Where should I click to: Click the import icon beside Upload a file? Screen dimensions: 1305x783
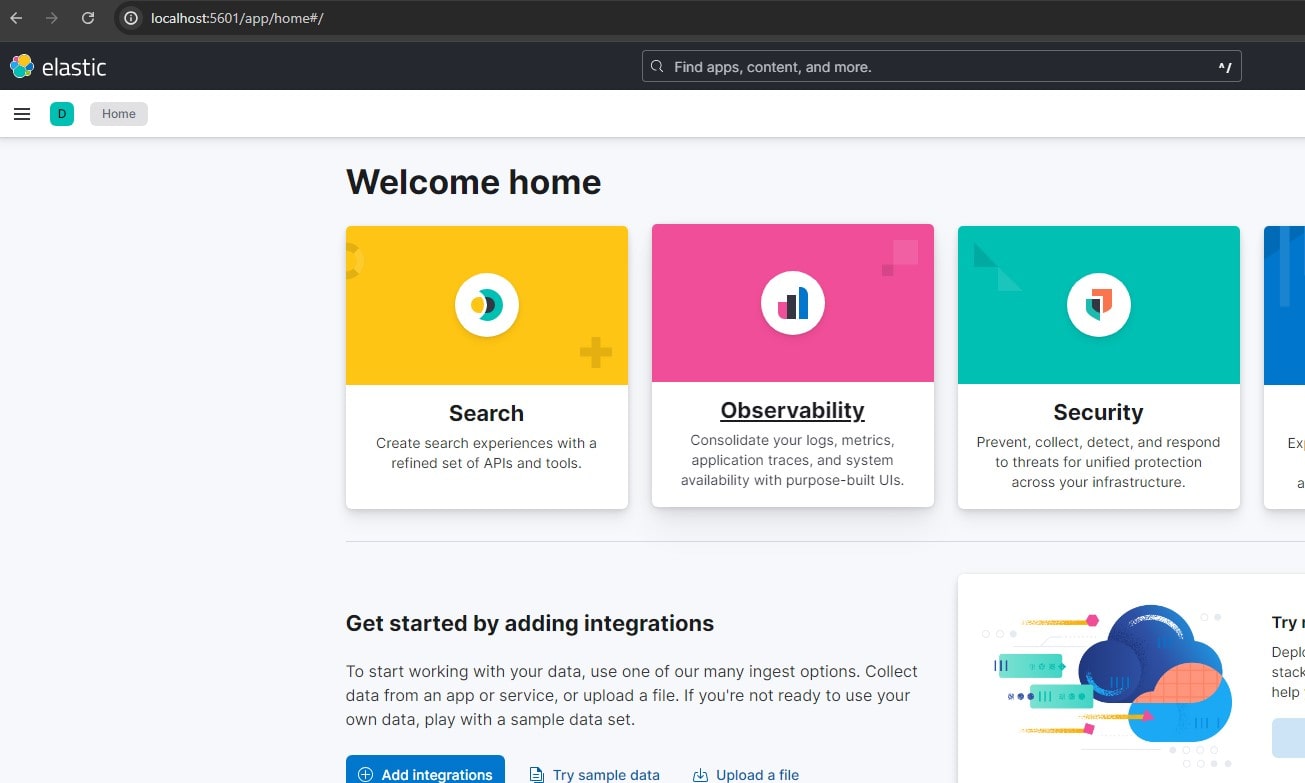tap(700, 775)
